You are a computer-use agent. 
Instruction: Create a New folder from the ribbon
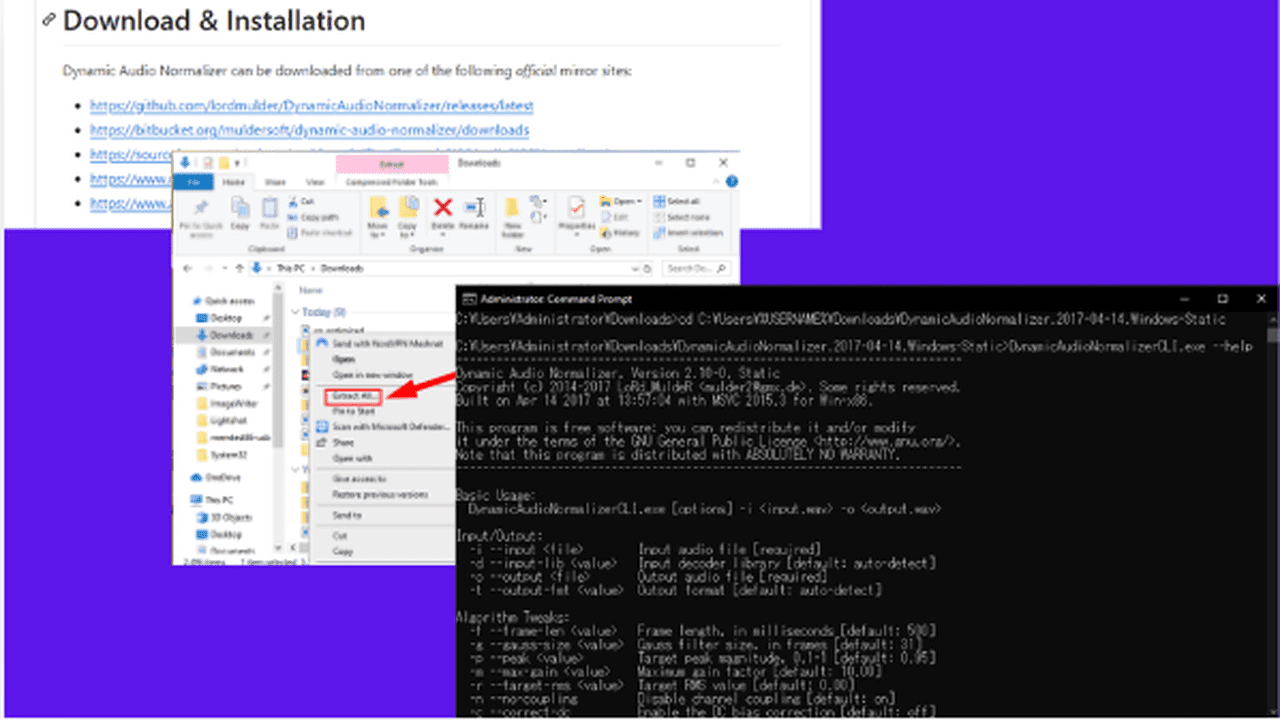tap(513, 216)
